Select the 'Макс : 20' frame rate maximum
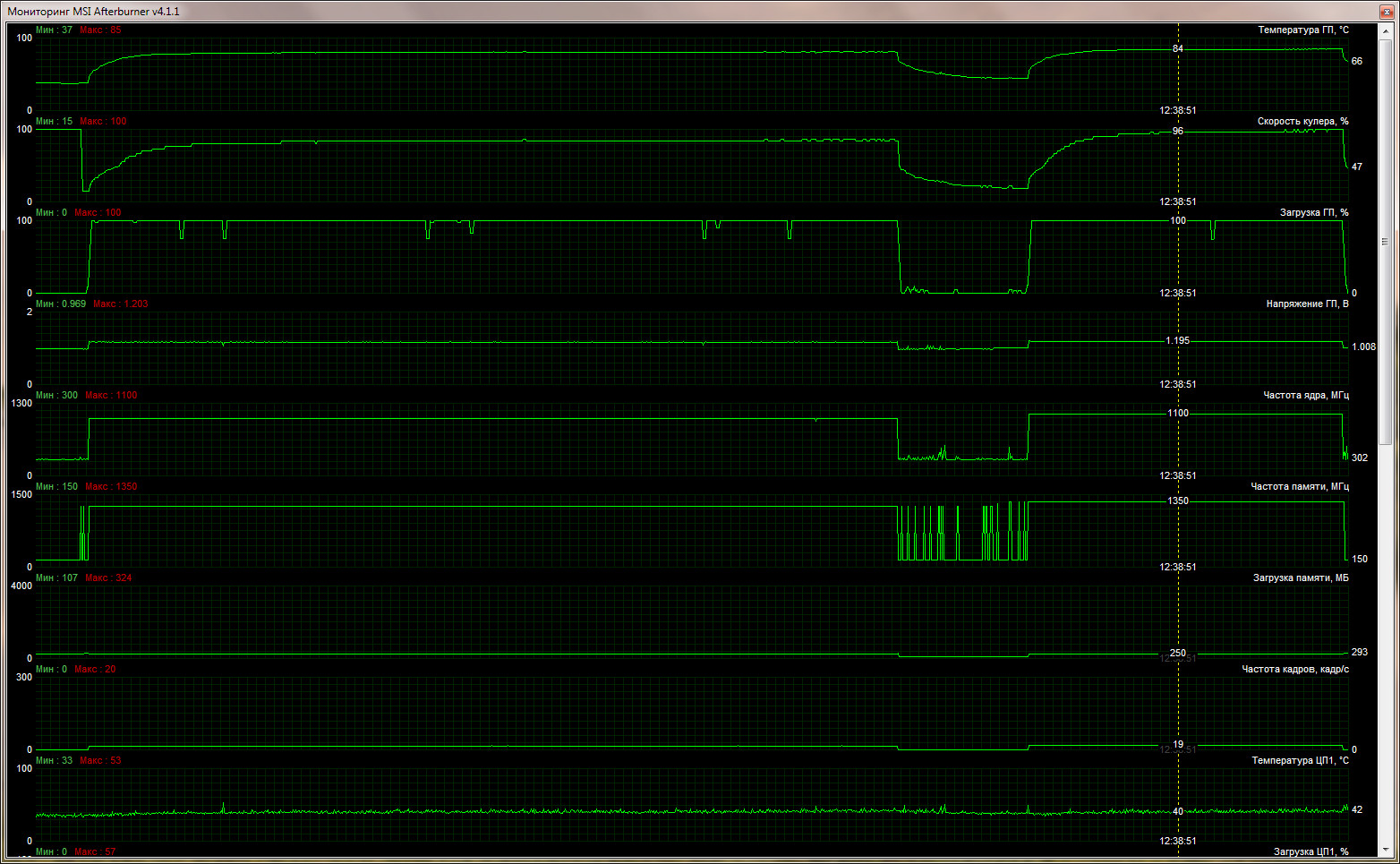The height and width of the screenshot is (864, 1400). [95, 670]
